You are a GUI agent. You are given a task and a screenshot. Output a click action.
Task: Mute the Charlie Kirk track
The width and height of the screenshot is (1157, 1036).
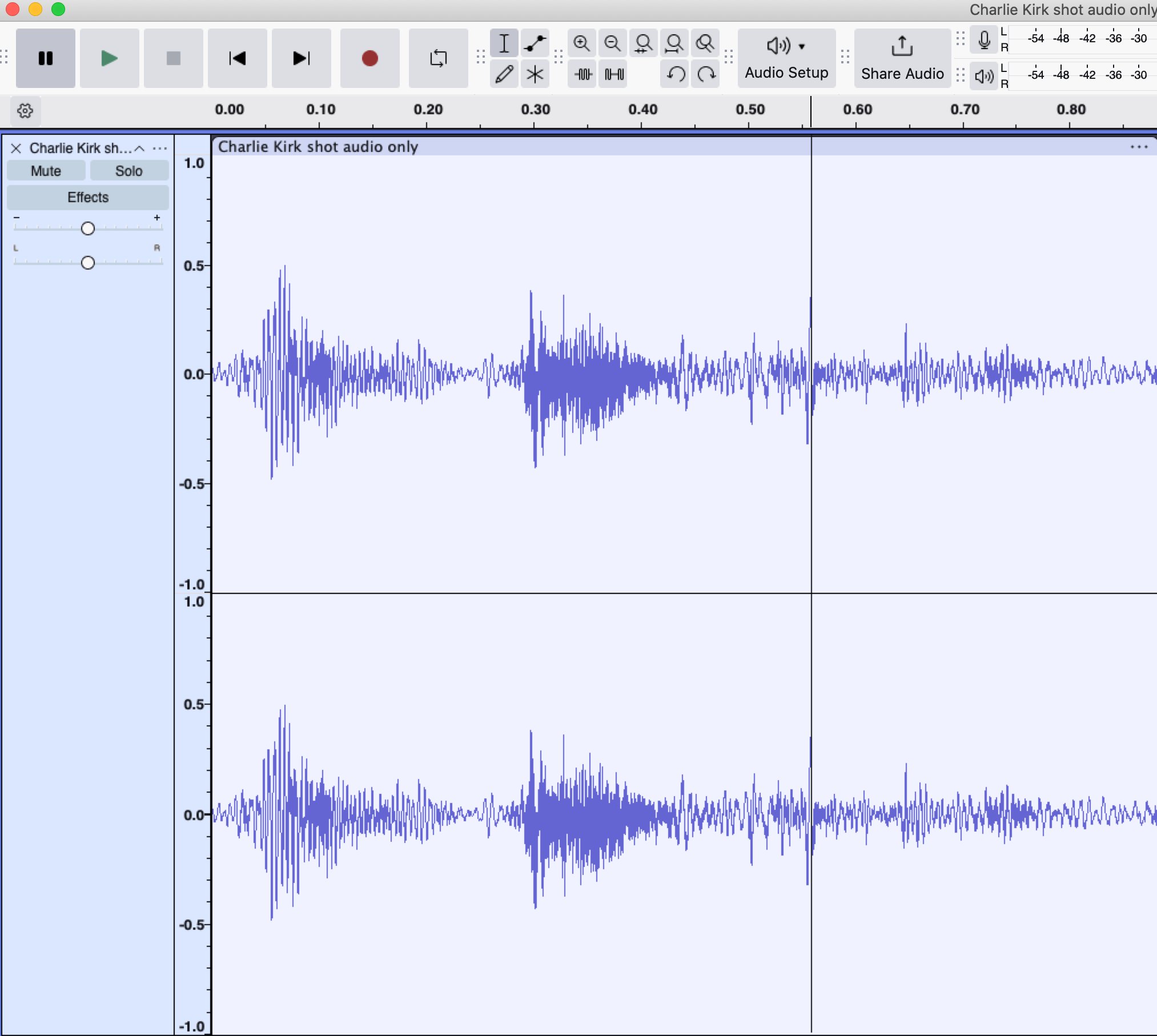click(x=46, y=171)
